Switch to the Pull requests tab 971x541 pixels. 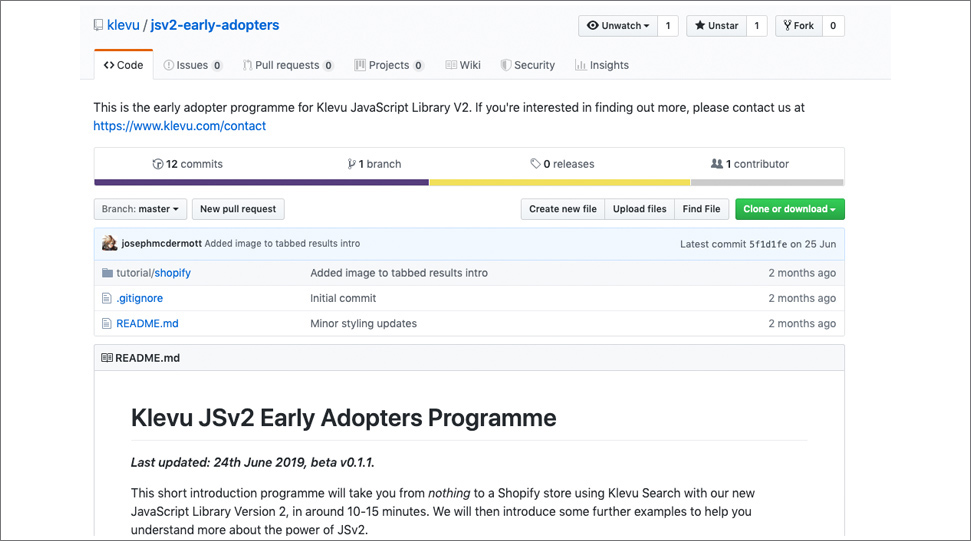point(288,65)
